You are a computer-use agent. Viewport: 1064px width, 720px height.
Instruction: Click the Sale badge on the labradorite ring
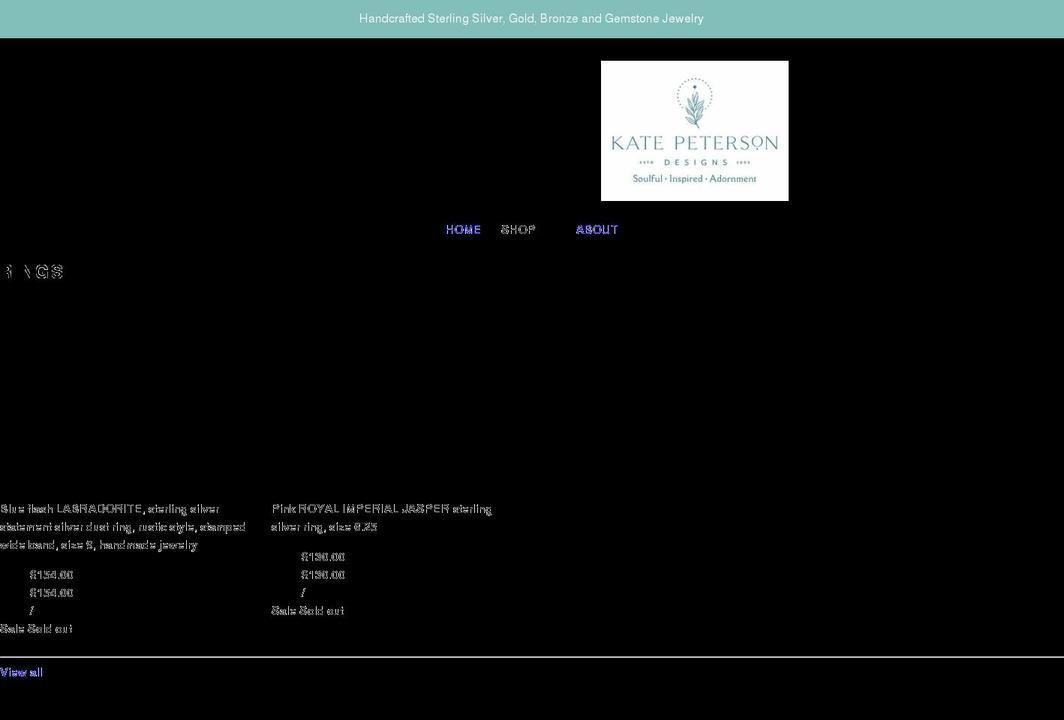(10, 627)
